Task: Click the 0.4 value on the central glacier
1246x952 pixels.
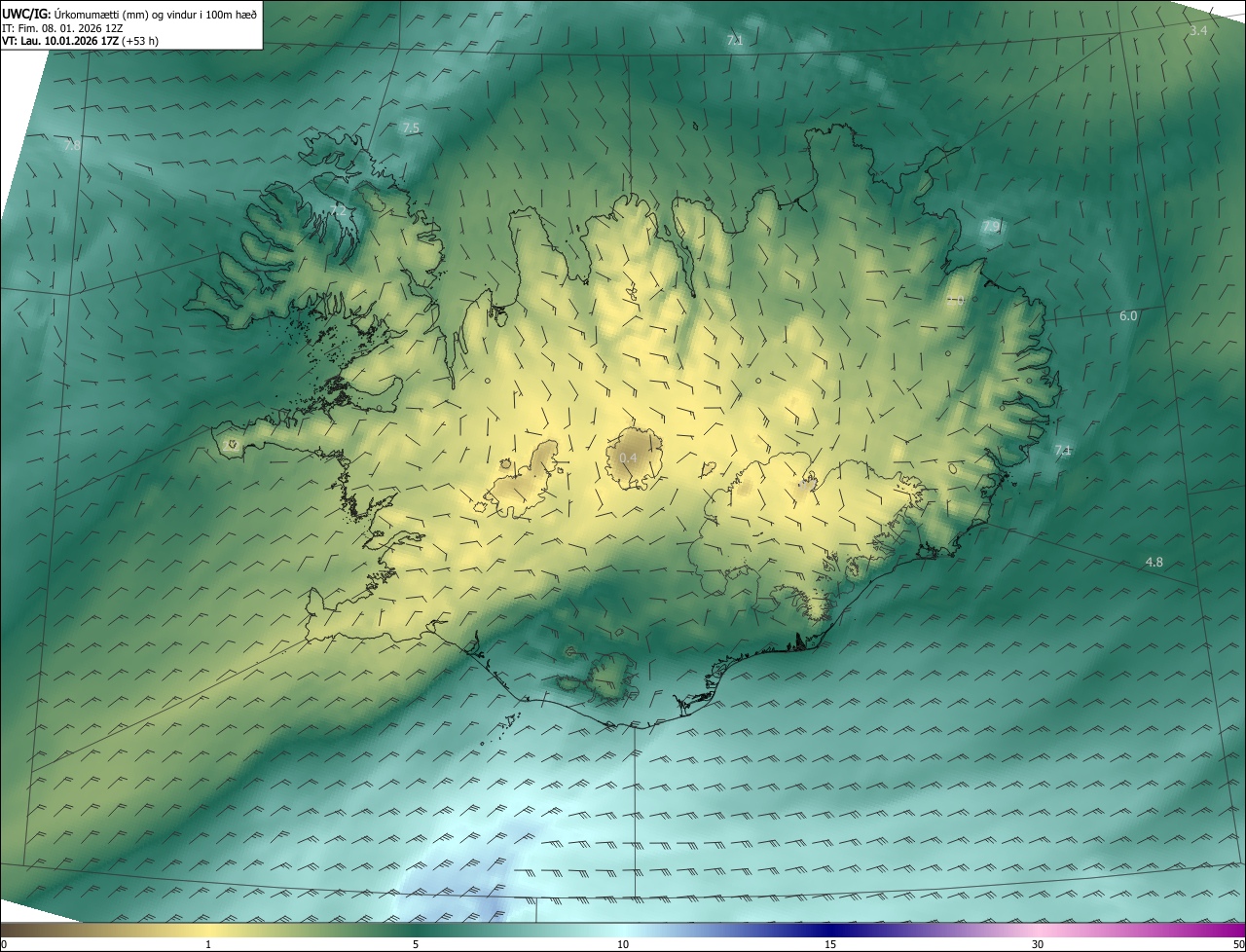Action: coord(628,458)
